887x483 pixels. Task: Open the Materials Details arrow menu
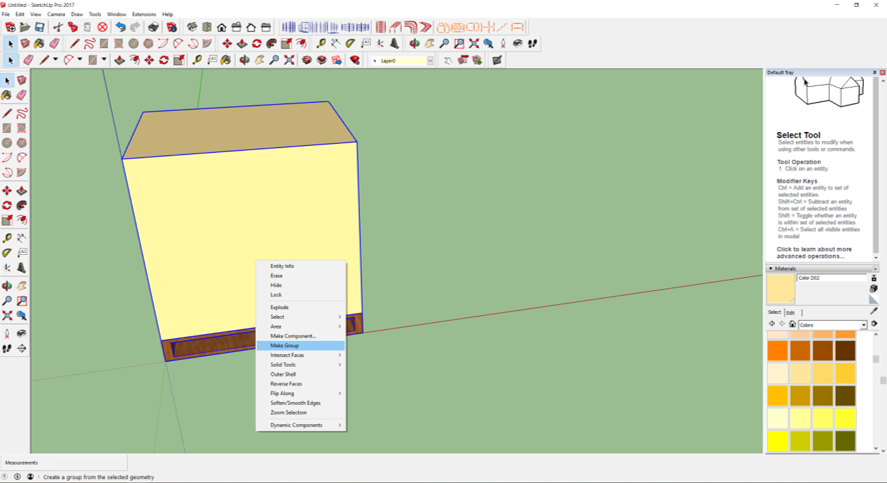pyautogui.click(x=875, y=324)
